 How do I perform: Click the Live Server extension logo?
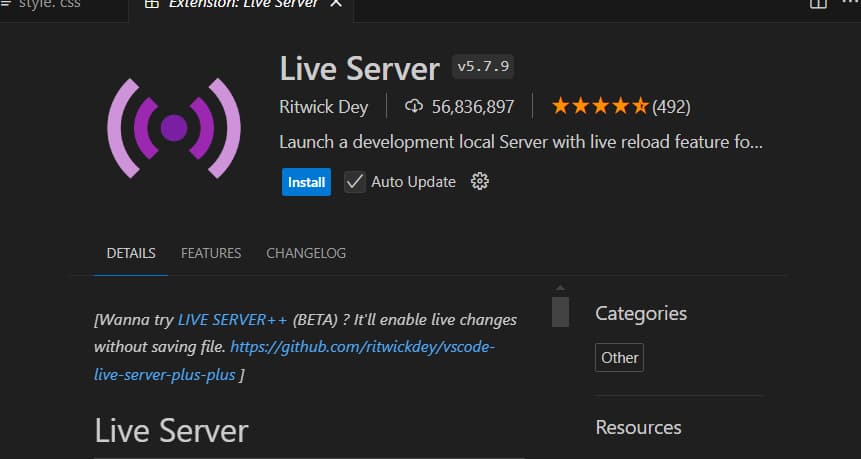tap(174, 128)
